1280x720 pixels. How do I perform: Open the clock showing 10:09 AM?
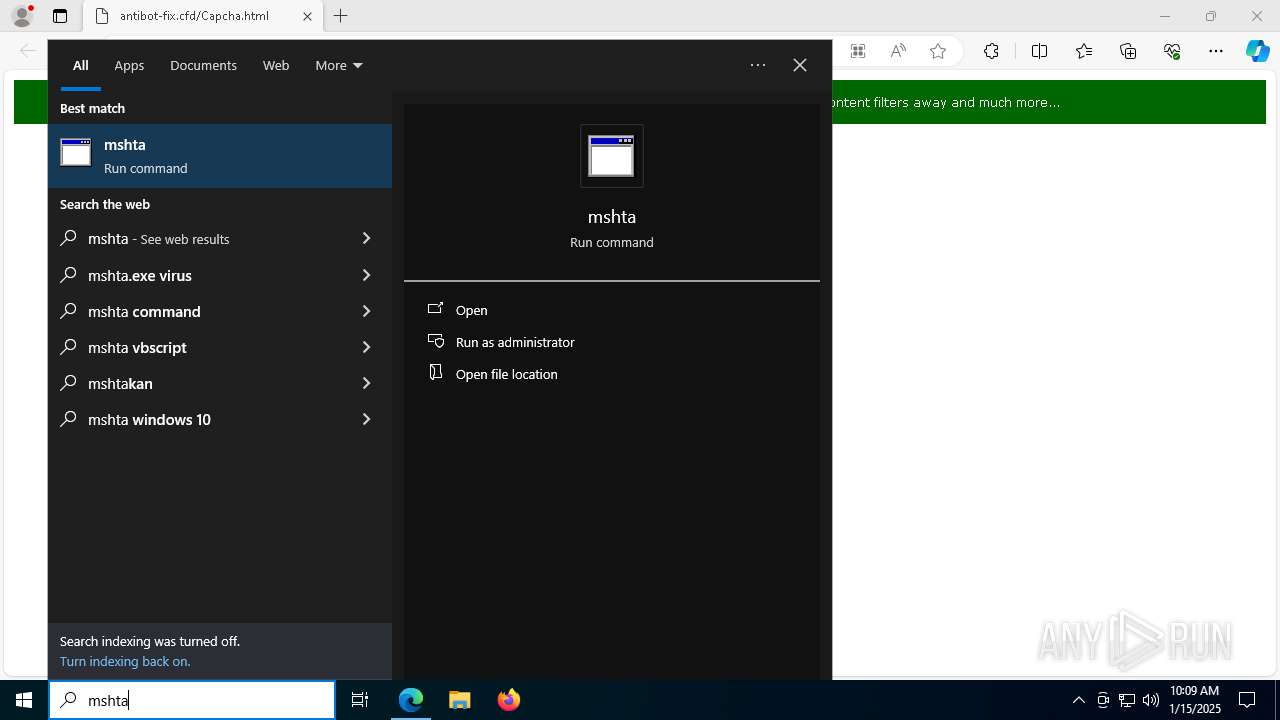pos(1195,700)
